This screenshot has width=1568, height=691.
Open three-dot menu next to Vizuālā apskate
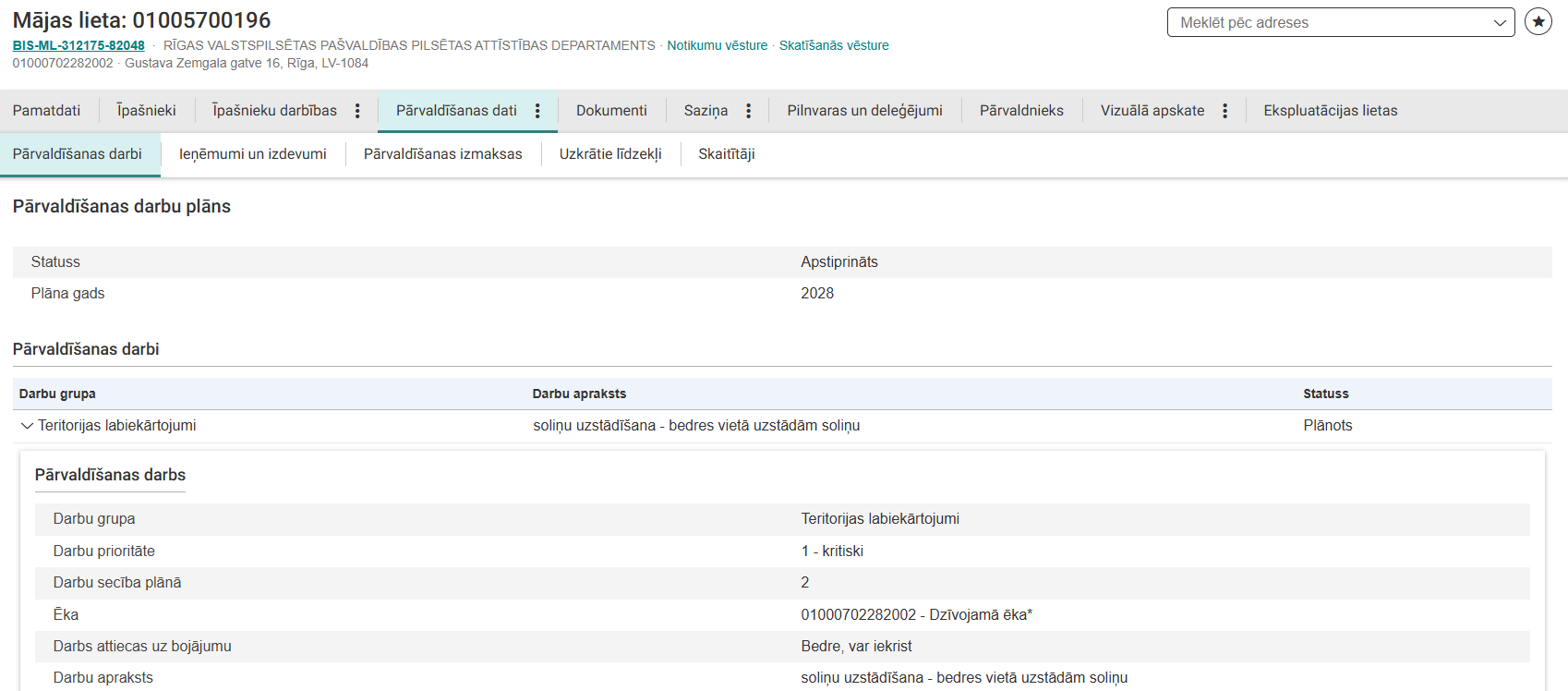click(x=1224, y=111)
